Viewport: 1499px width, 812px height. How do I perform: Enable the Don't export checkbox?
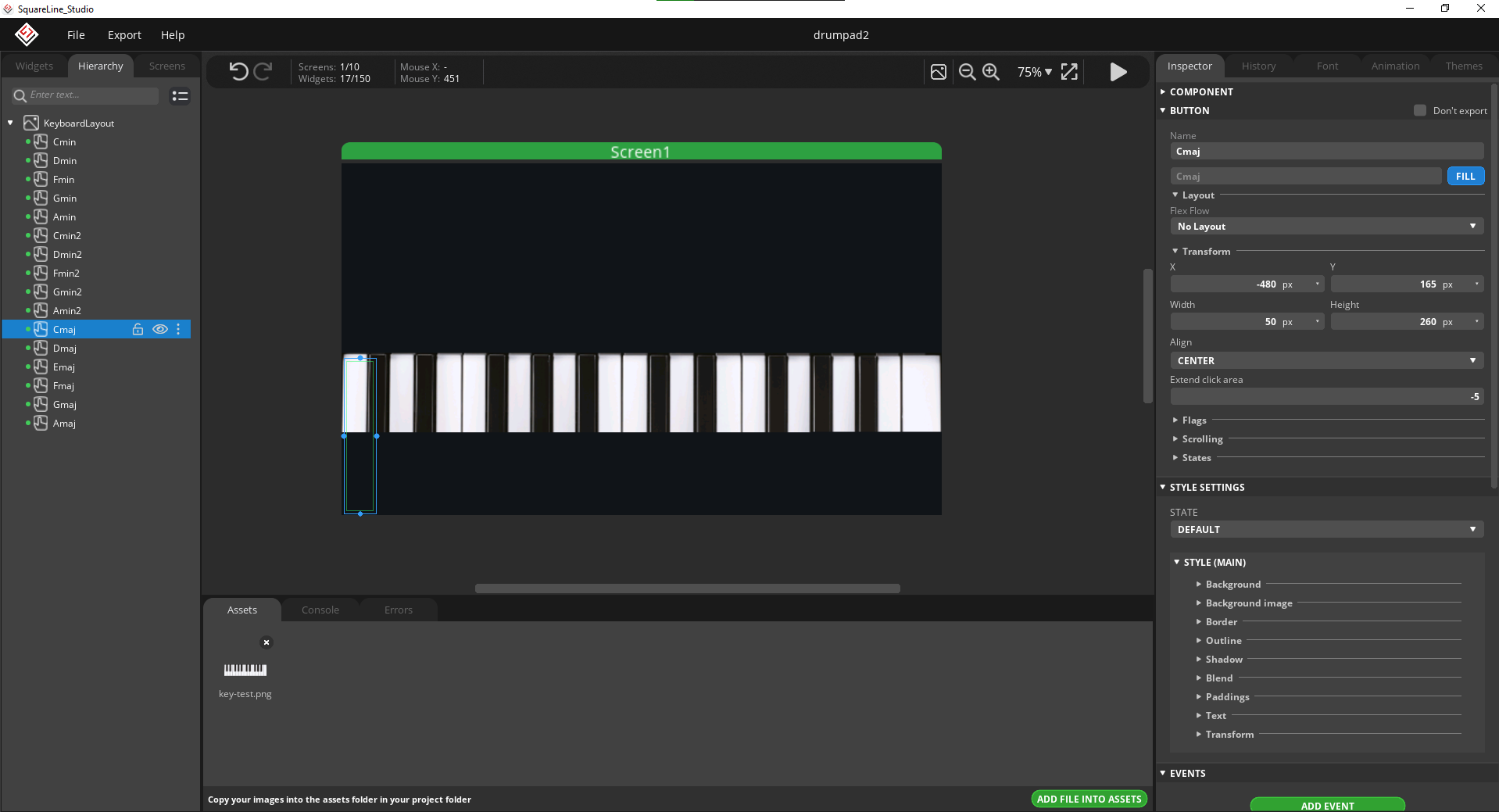tap(1419, 111)
